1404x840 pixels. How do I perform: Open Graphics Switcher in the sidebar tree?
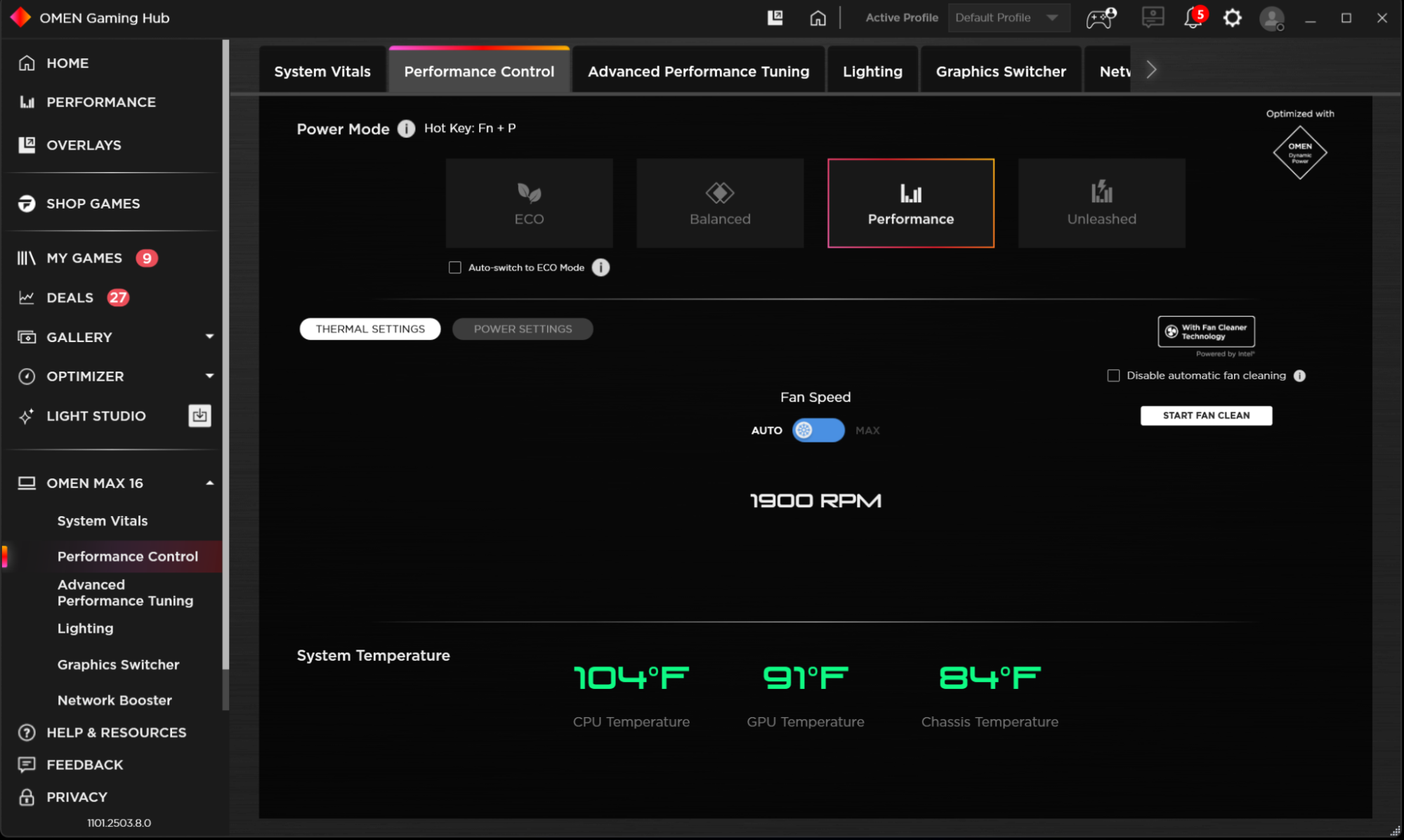coord(118,664)
